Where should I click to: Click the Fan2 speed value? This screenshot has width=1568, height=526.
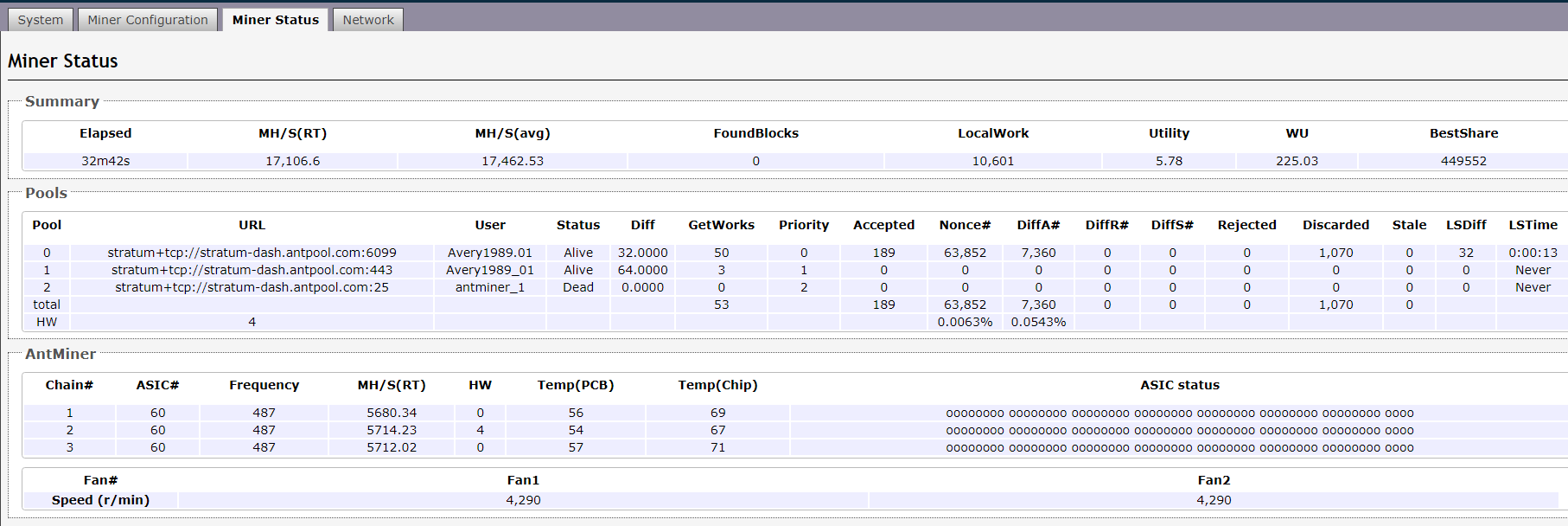click(x=1214, y=500)
